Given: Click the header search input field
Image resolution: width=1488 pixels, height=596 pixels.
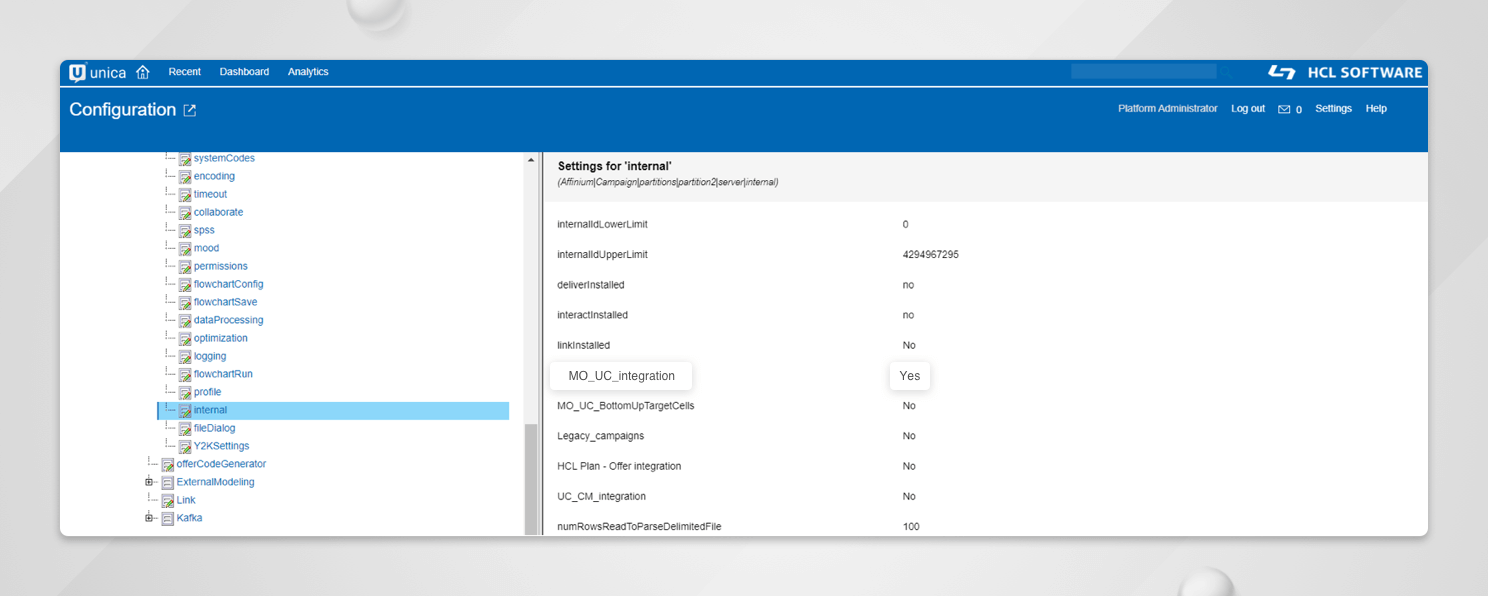Looking at the screenshot, I should point(1143,72).
